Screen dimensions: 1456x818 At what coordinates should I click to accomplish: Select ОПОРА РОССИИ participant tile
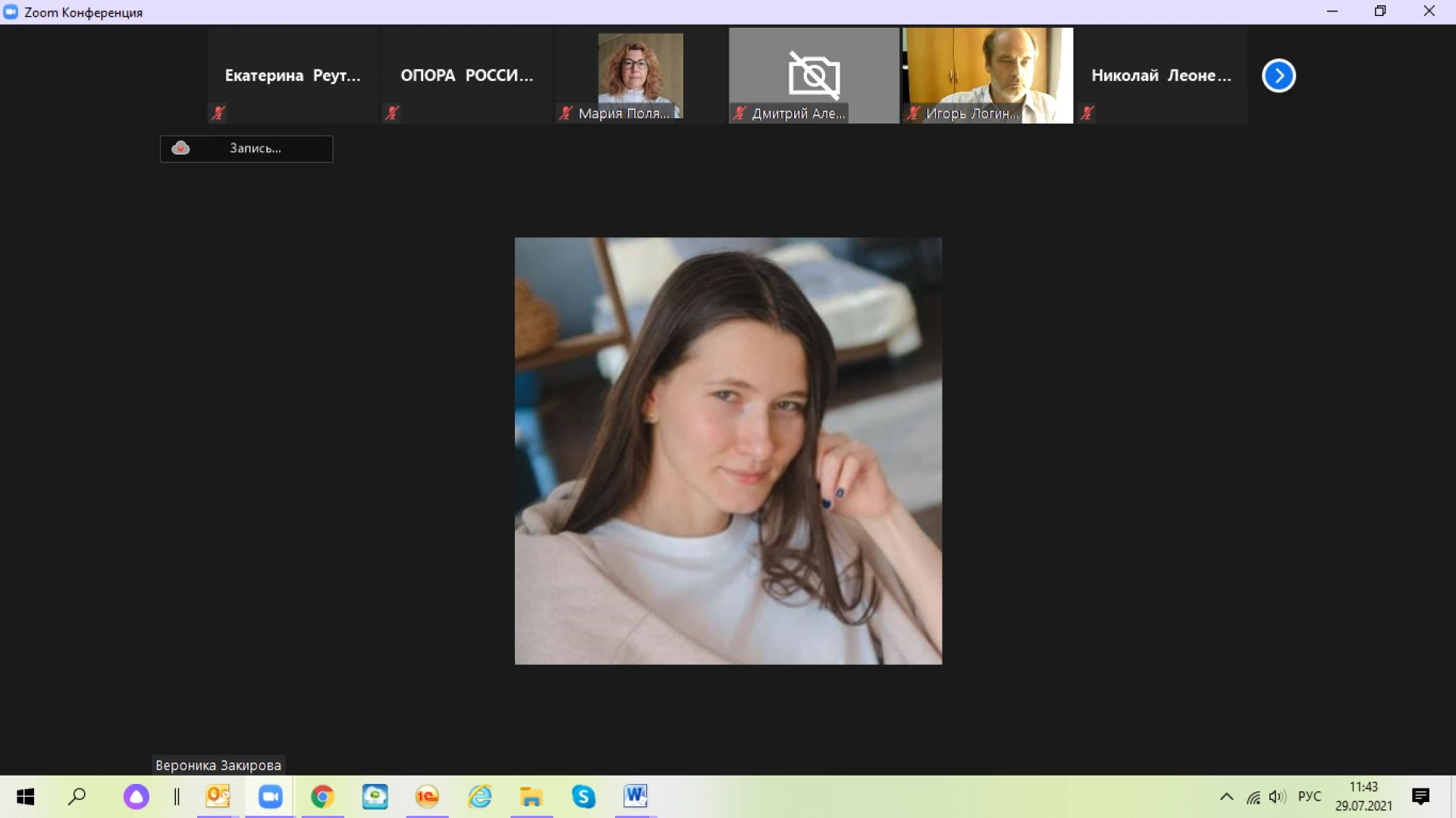(x=467, y=76)
